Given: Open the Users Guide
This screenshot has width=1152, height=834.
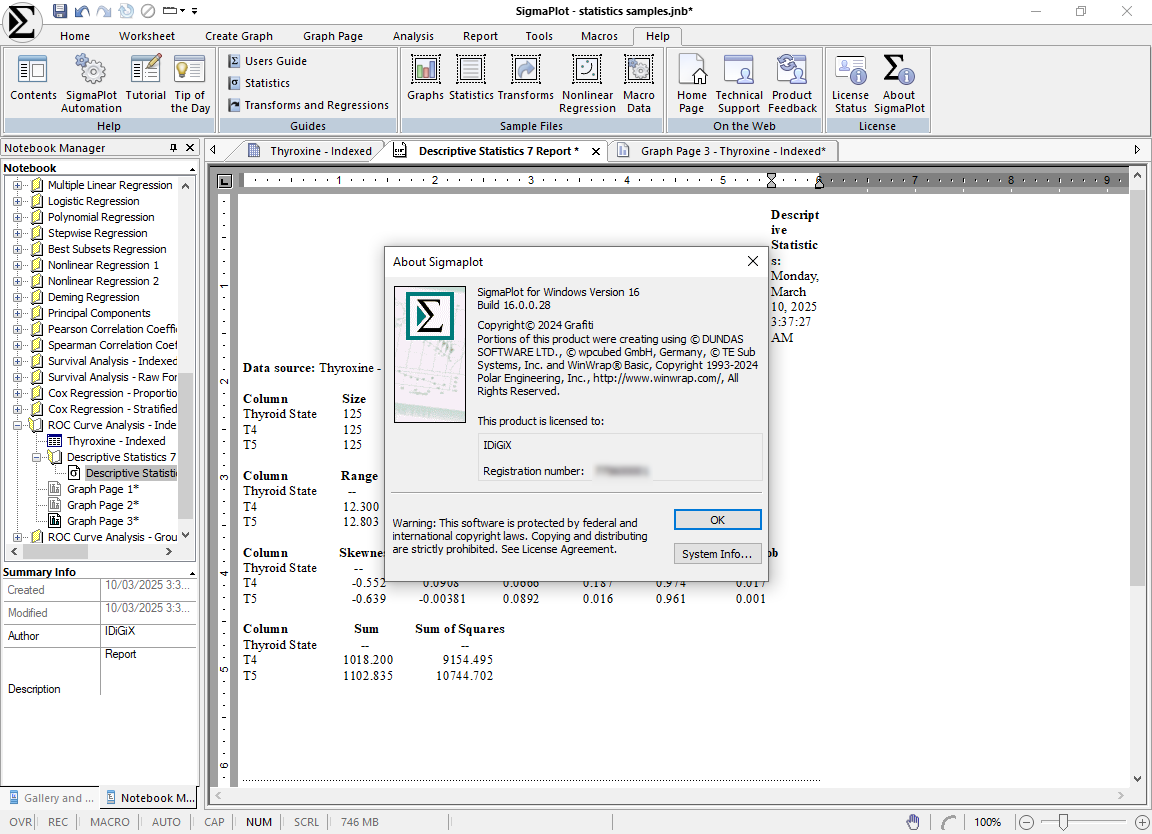Looking at the screenshot, I should (x=267, y=61).
